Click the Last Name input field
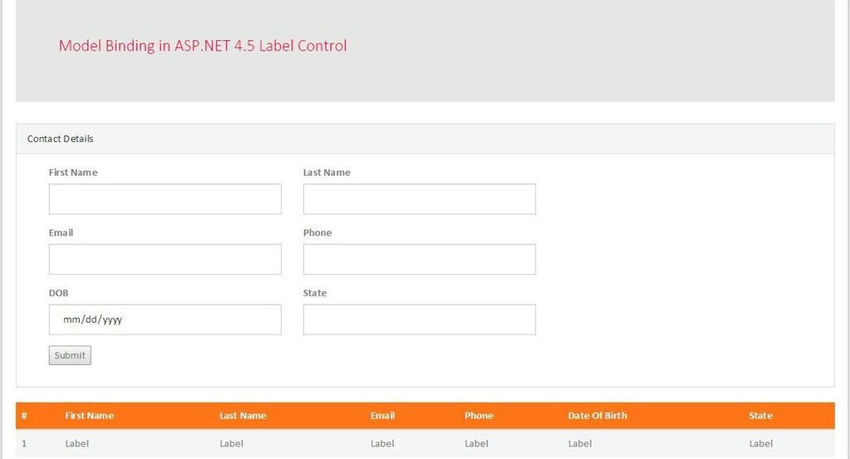850x459 pixels. click(x=419, y=199)
